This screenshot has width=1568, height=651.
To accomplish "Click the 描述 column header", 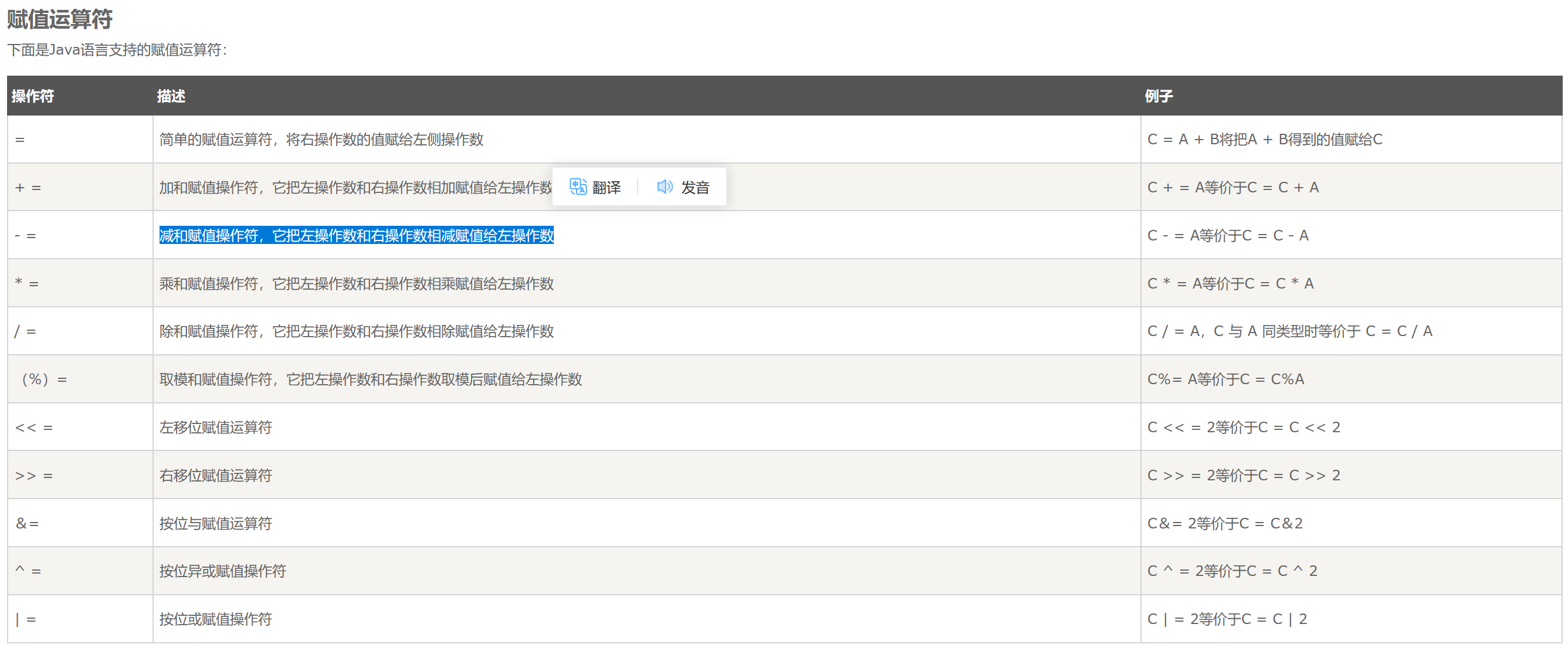I will click(x=171, y=96).
